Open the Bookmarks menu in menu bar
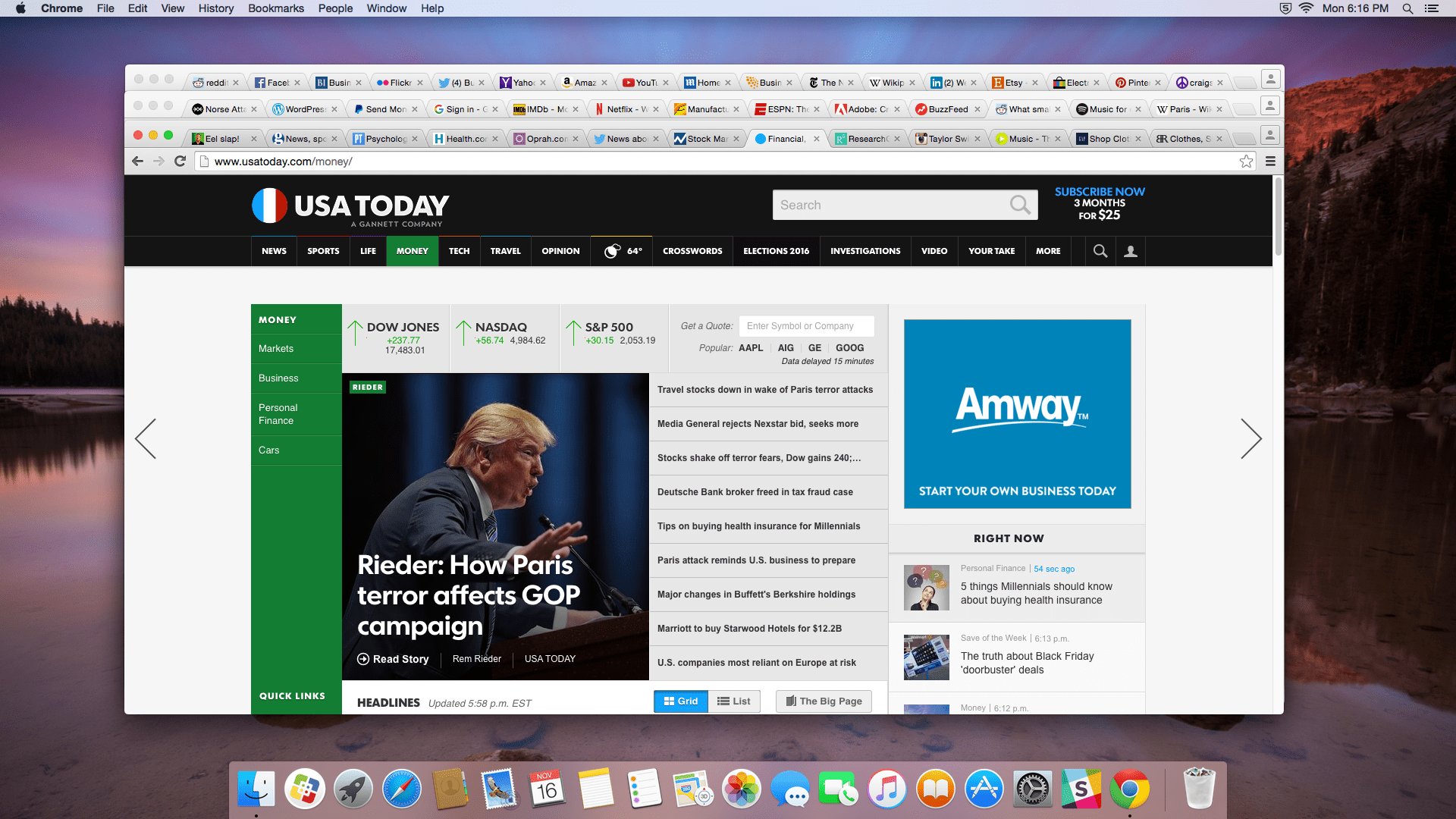 [x=275, y=8]
